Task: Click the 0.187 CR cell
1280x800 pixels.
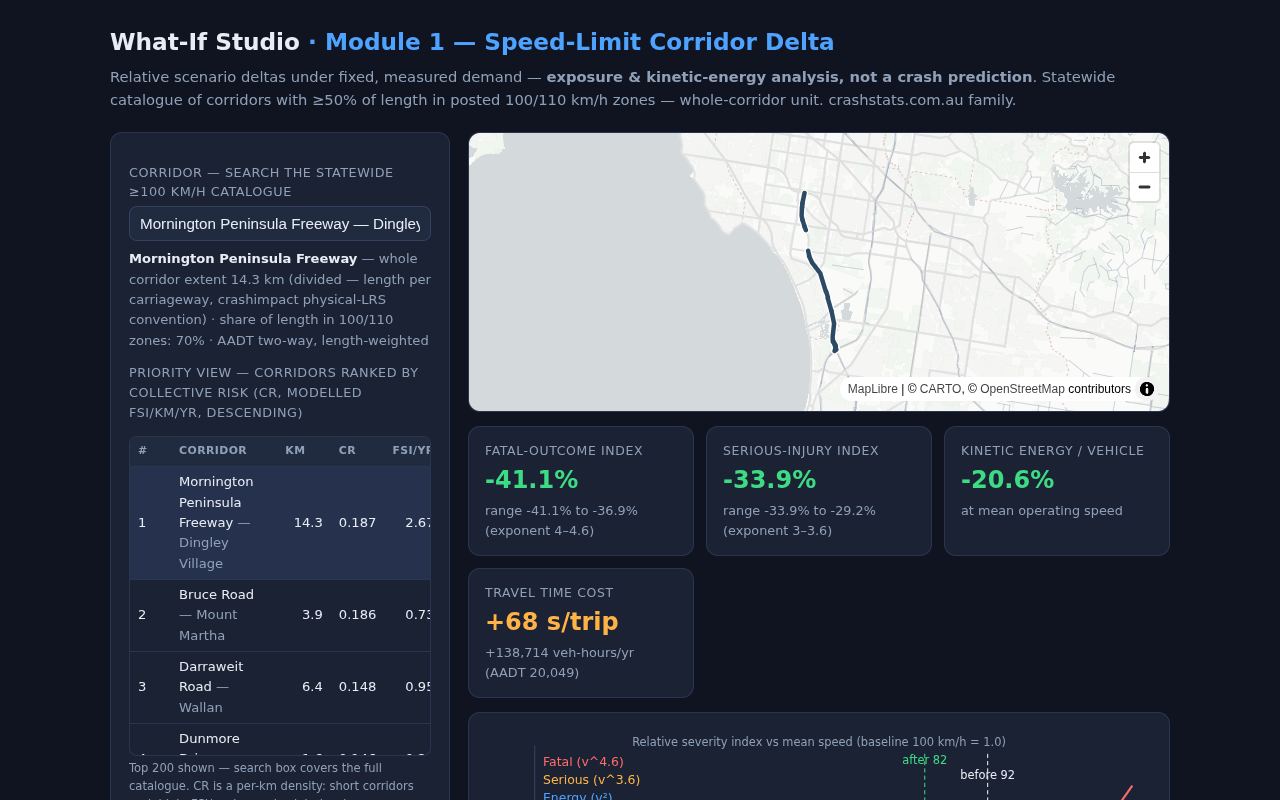Action: (357, 522)
